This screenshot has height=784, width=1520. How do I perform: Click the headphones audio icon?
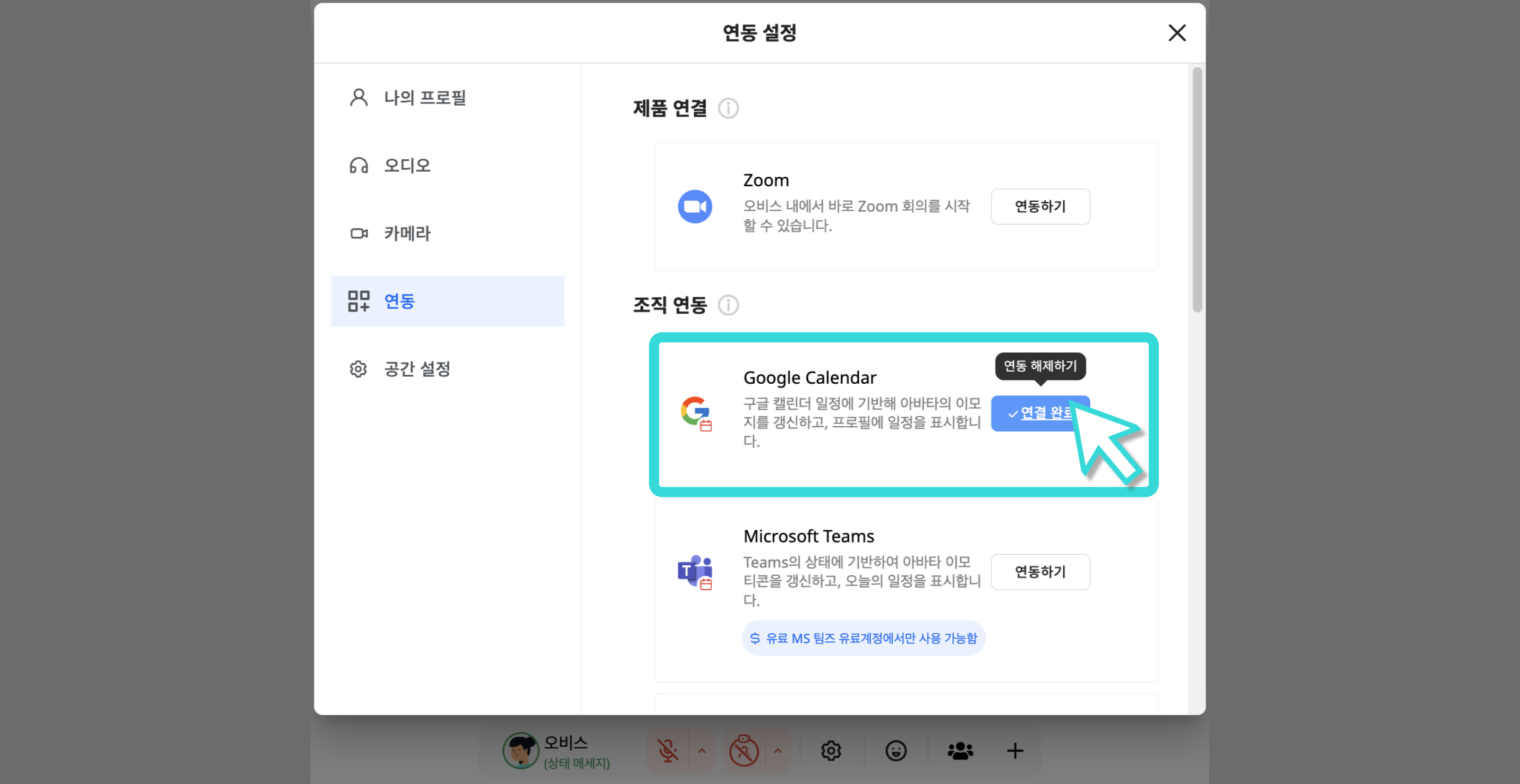point(359,165)
